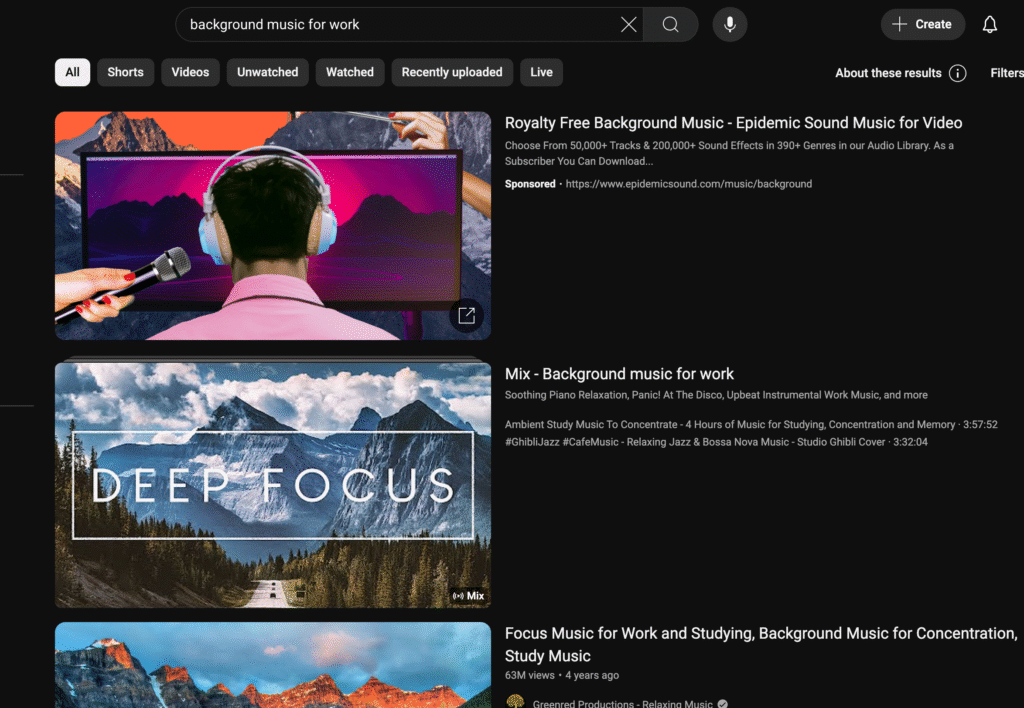
Task: Select the Recently uploaded filter chip
Action: pyautogui.click(x=452, y=72)
